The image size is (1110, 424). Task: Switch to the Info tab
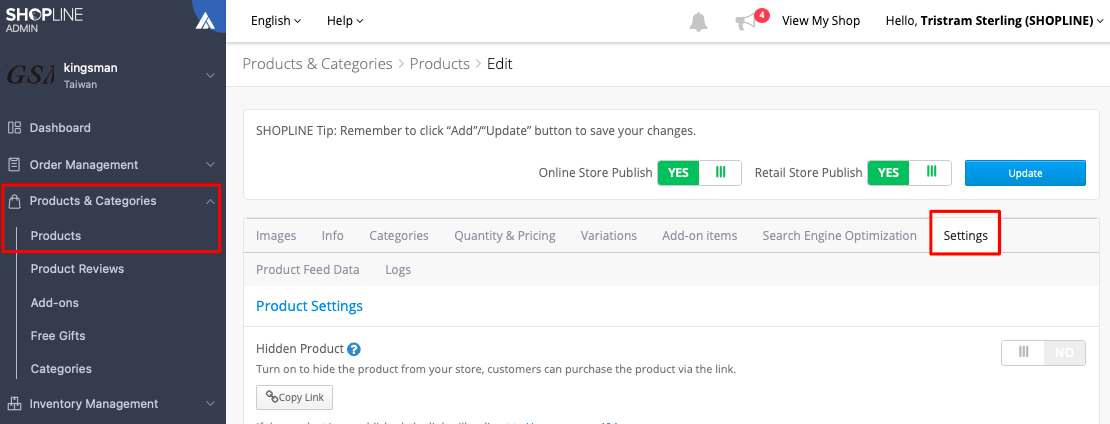333,236
